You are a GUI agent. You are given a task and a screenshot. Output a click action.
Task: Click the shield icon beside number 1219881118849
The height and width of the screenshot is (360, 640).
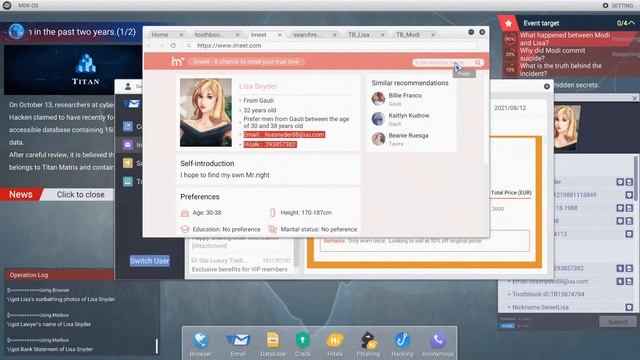629,195
